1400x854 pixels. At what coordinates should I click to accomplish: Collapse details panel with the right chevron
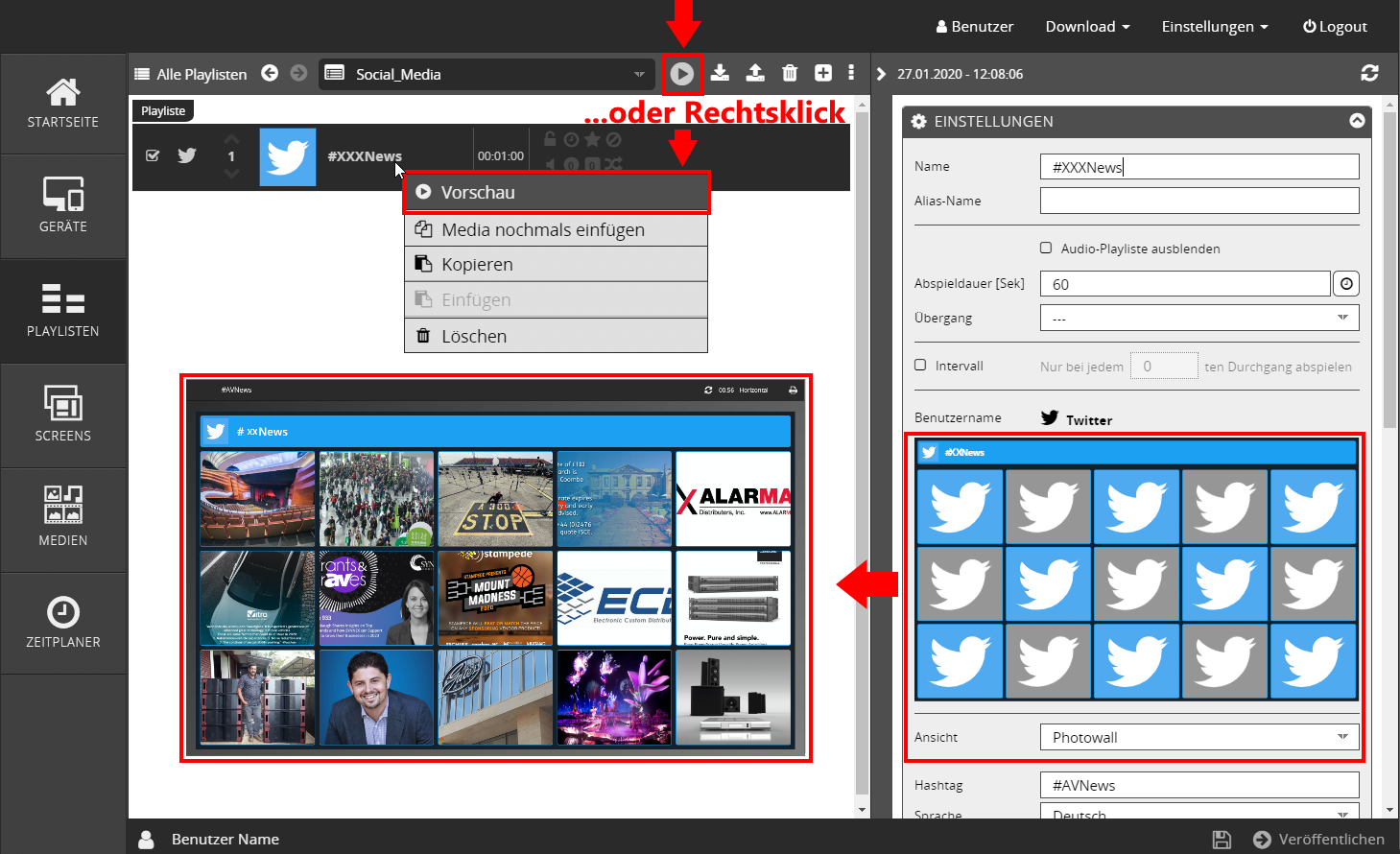881,74
